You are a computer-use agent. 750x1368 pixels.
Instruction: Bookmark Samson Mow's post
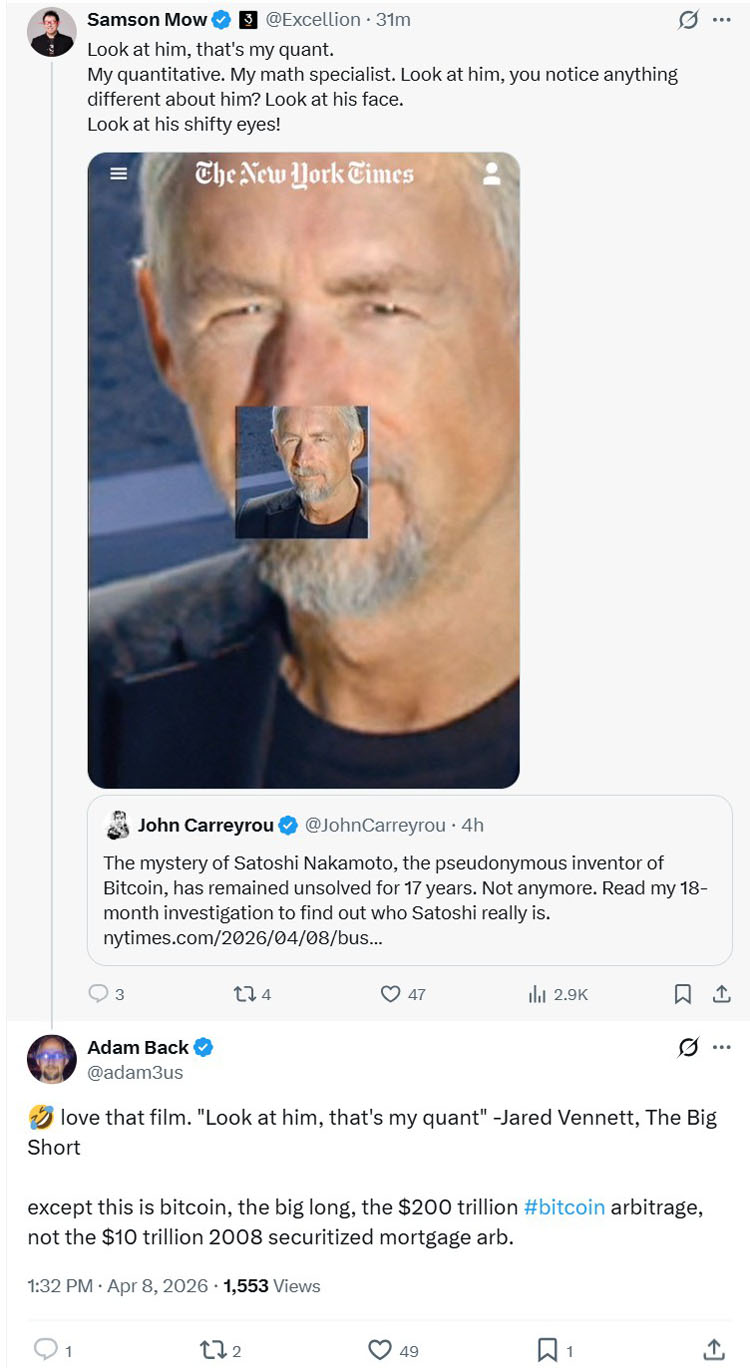pos(683,994)
